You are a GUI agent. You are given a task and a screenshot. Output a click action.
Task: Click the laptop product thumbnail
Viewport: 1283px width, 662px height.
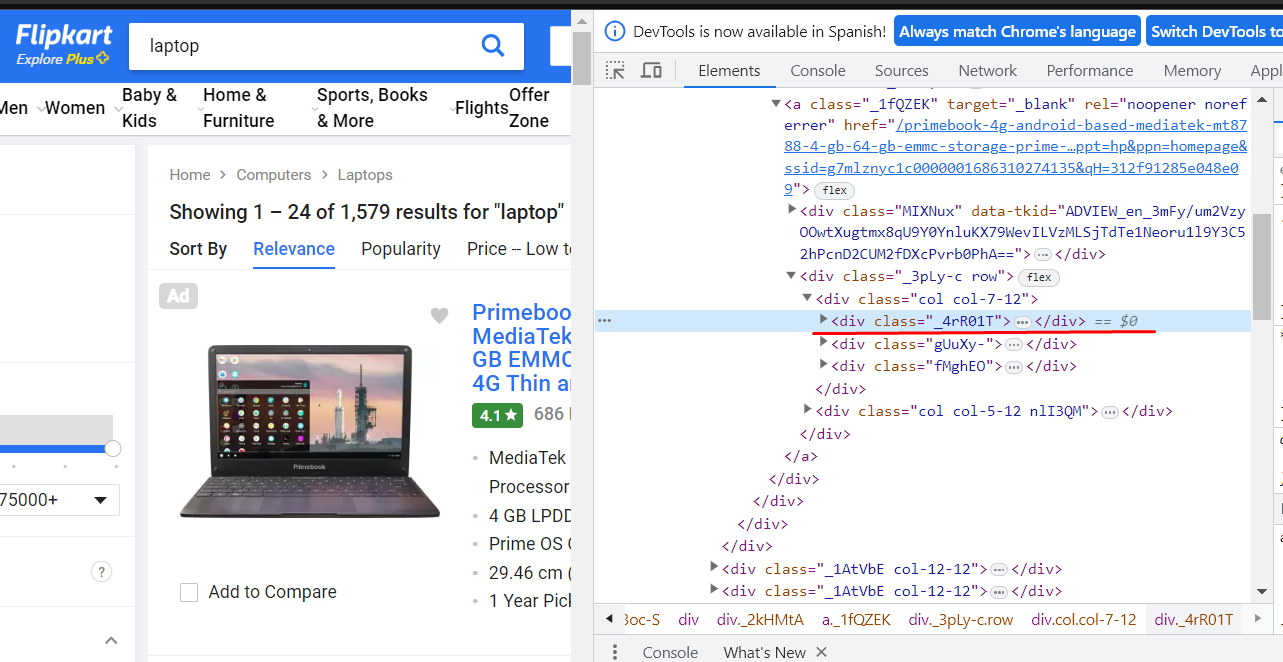(310, 430)
